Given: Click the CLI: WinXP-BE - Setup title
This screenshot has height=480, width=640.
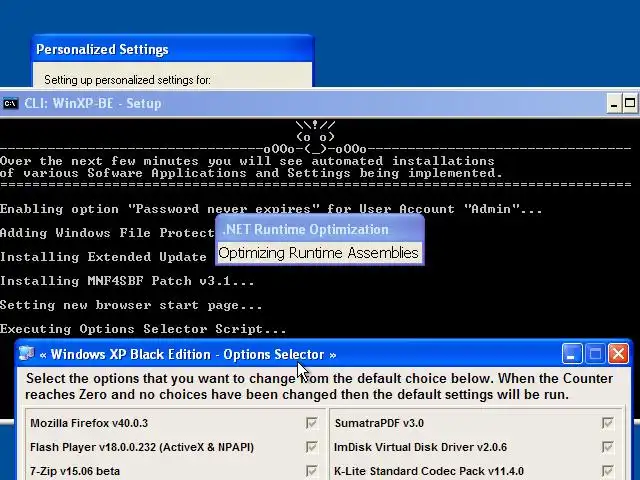Looking at the screenshot, I should (93, 103).
